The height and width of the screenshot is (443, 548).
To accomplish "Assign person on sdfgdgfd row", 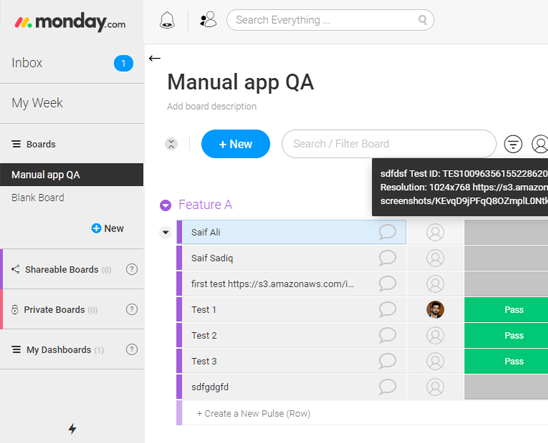I will (x=435, y=387).
